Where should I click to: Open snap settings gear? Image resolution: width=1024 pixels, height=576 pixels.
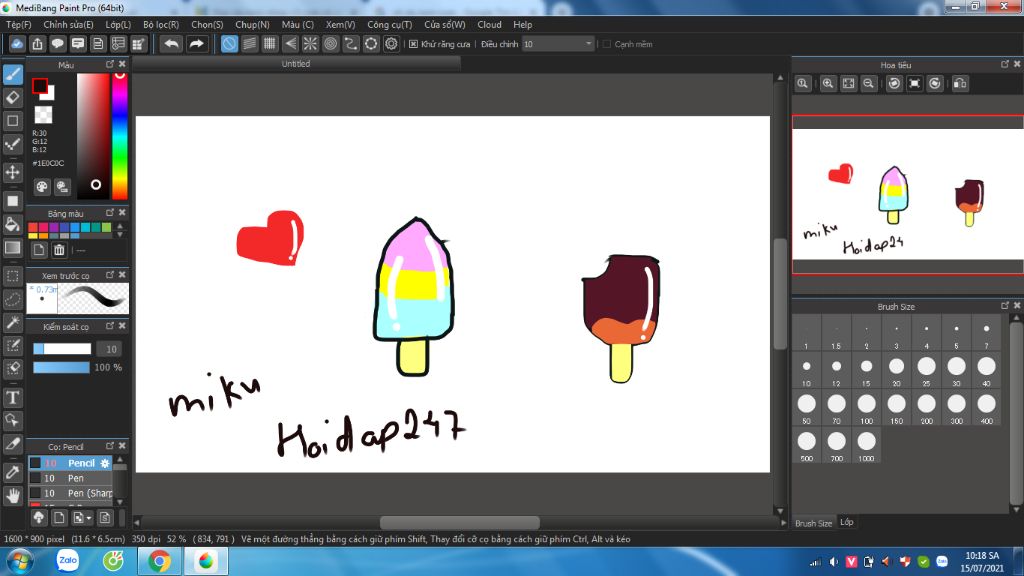pos(391,44)
